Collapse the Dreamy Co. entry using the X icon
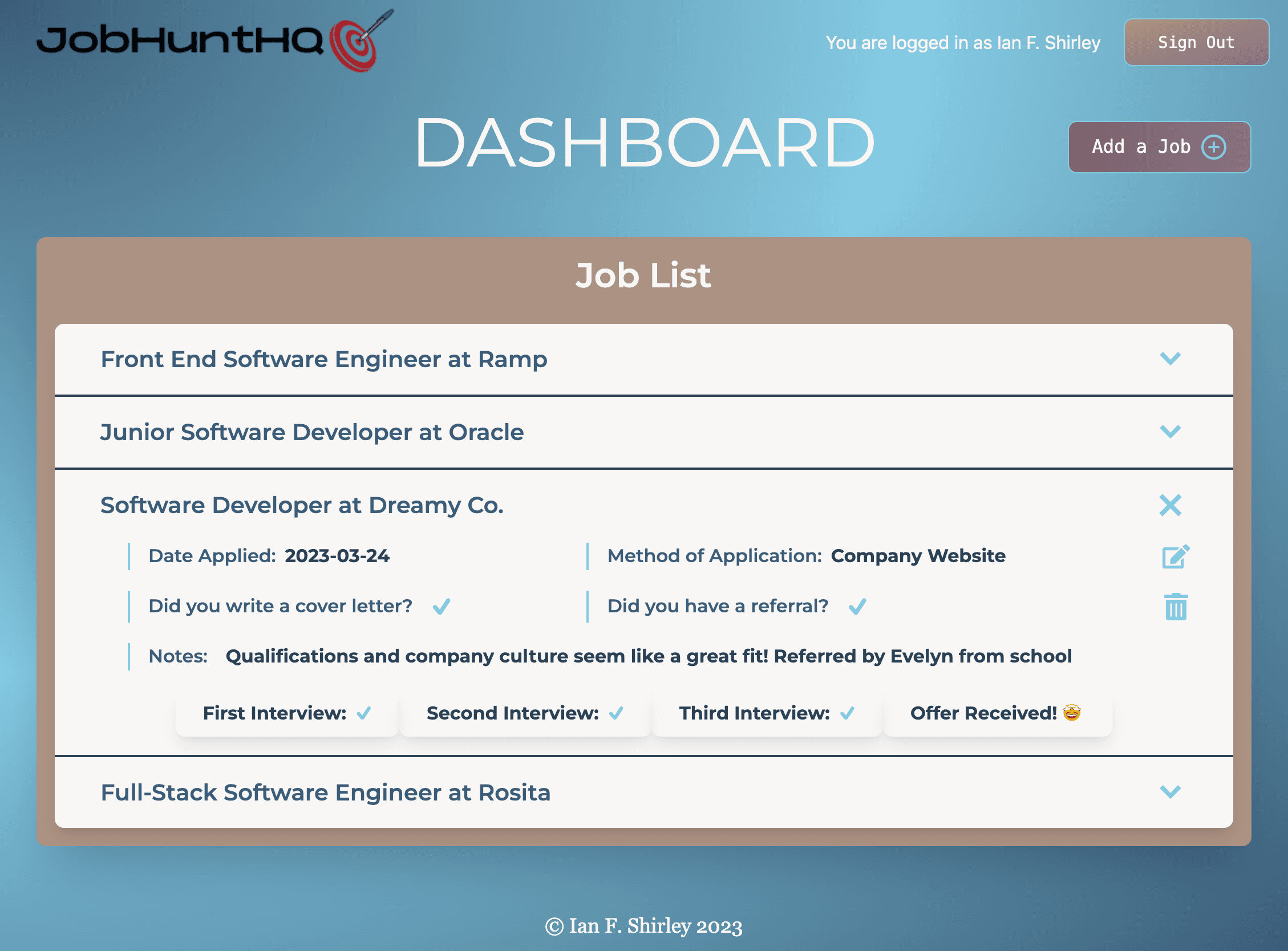 [x=1171, y=506]
